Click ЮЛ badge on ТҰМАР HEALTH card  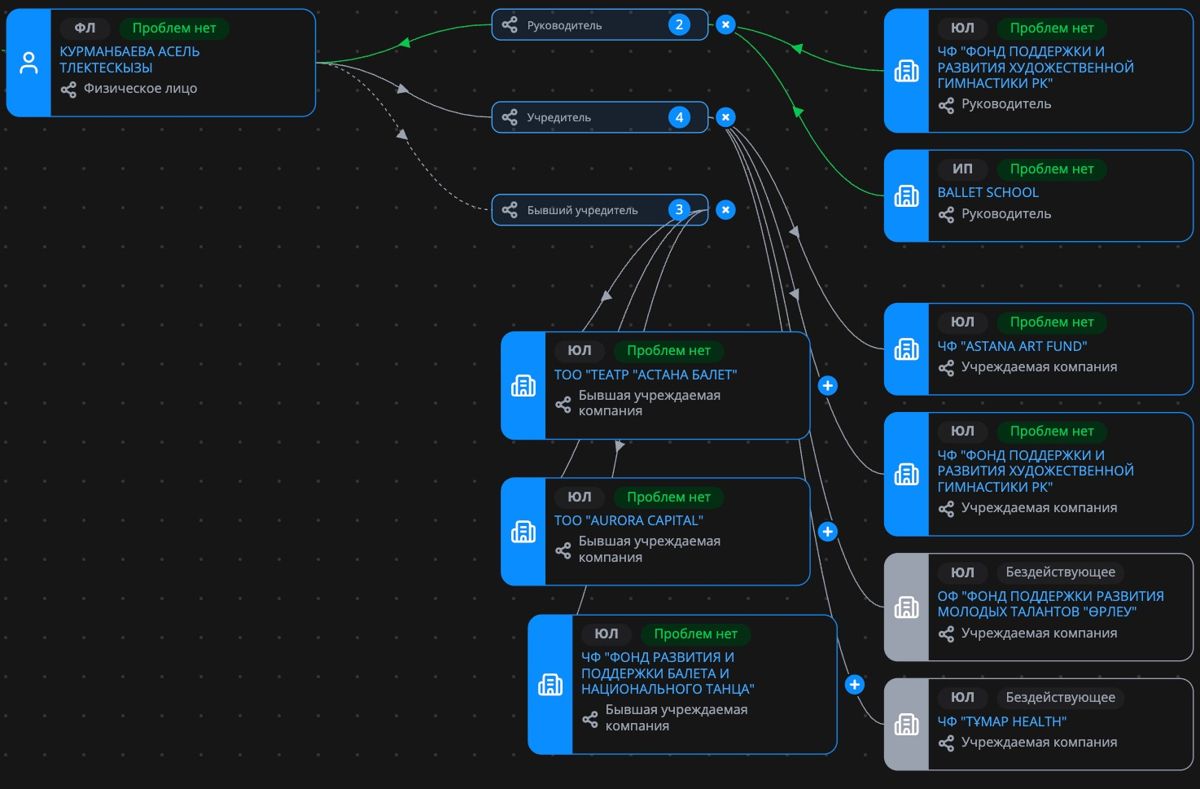click(963, 697)
